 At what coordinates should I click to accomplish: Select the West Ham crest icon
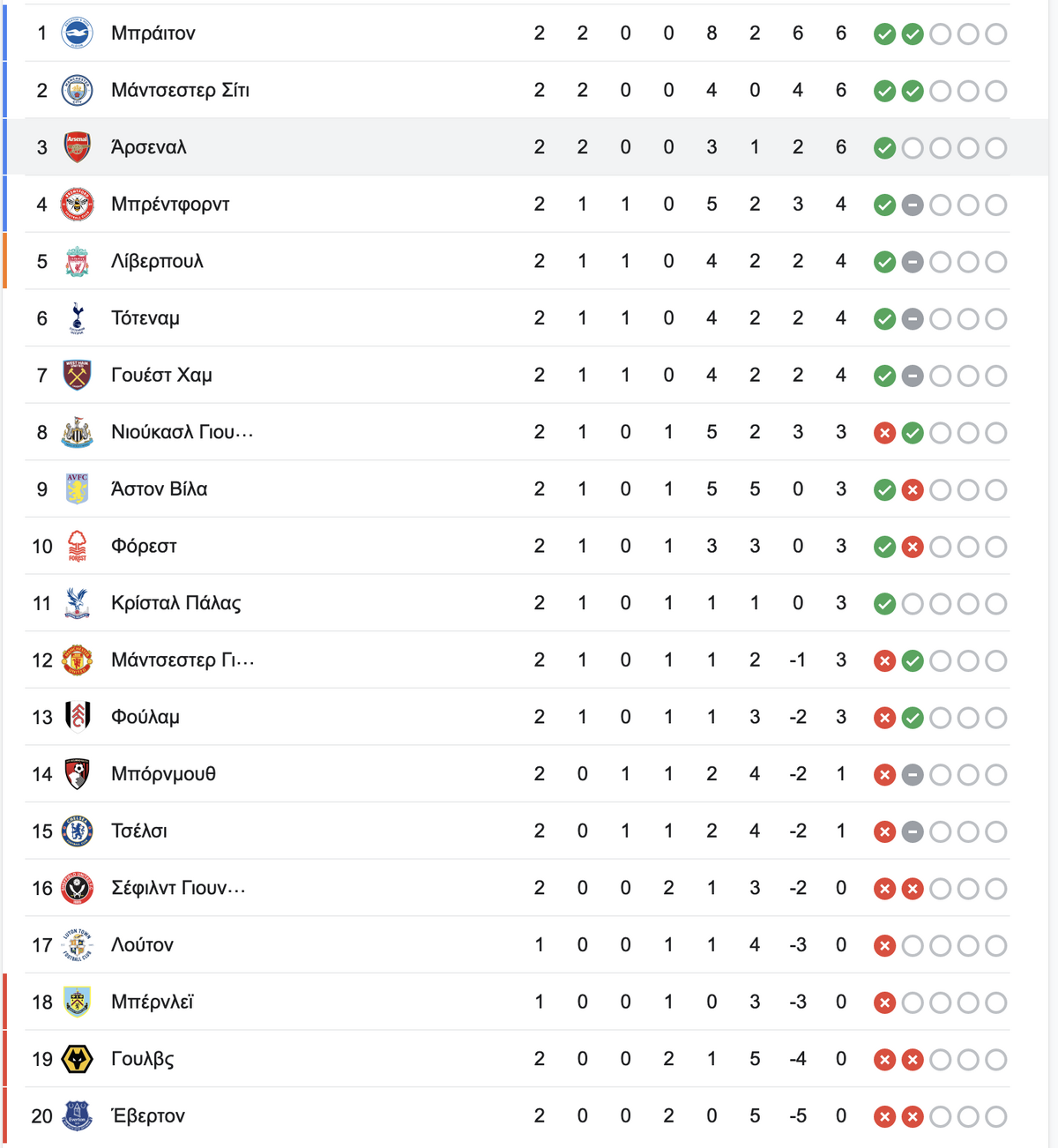pos(77,375)
